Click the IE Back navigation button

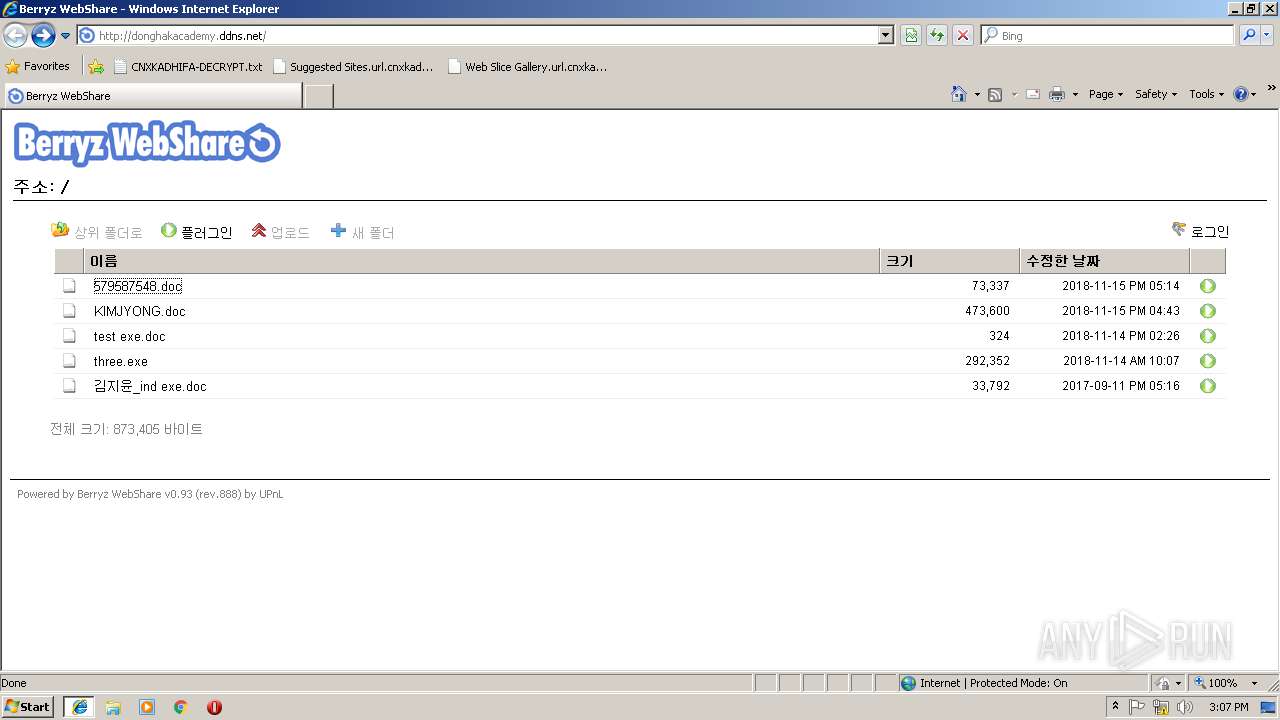click(15, 35)
